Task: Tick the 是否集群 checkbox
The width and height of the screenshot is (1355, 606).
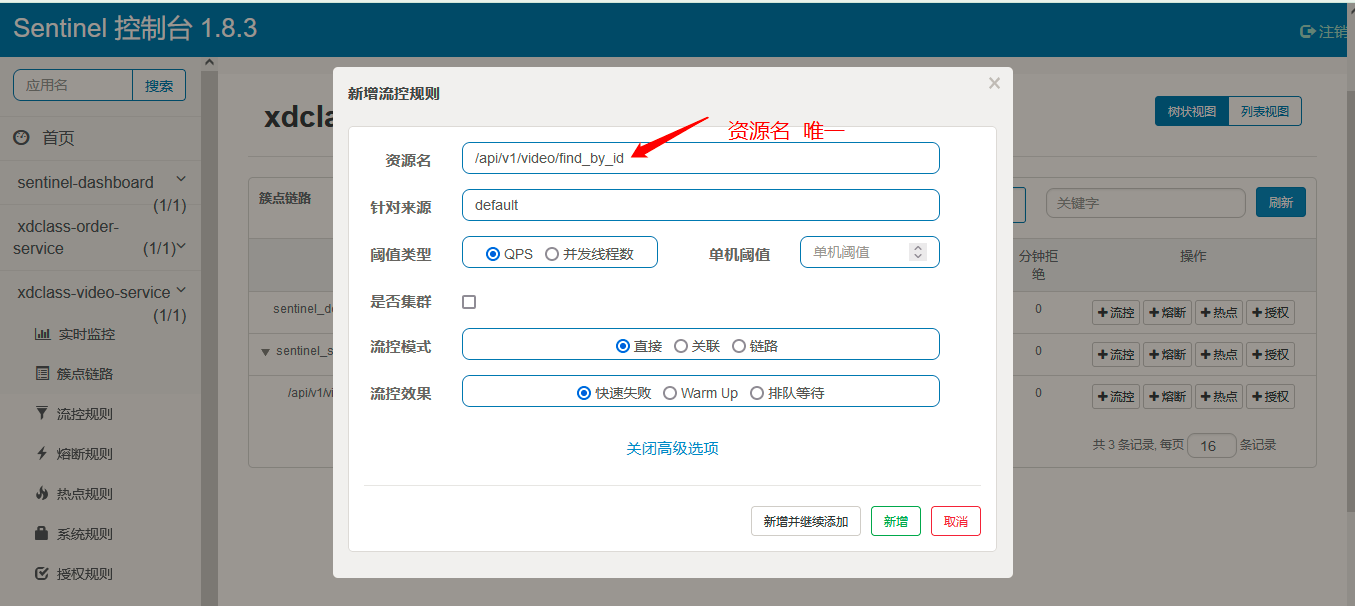Action: pos(469,302)
